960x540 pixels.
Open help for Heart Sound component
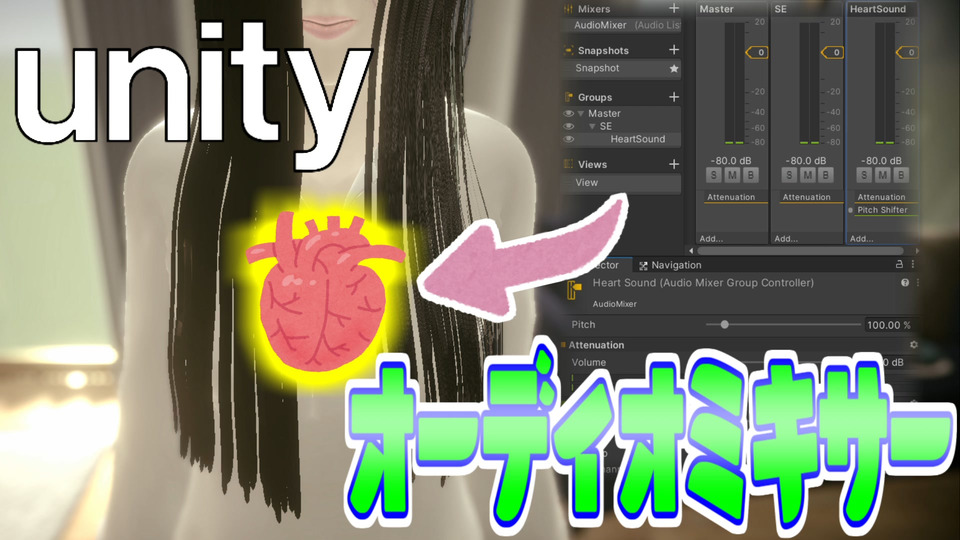905,282
